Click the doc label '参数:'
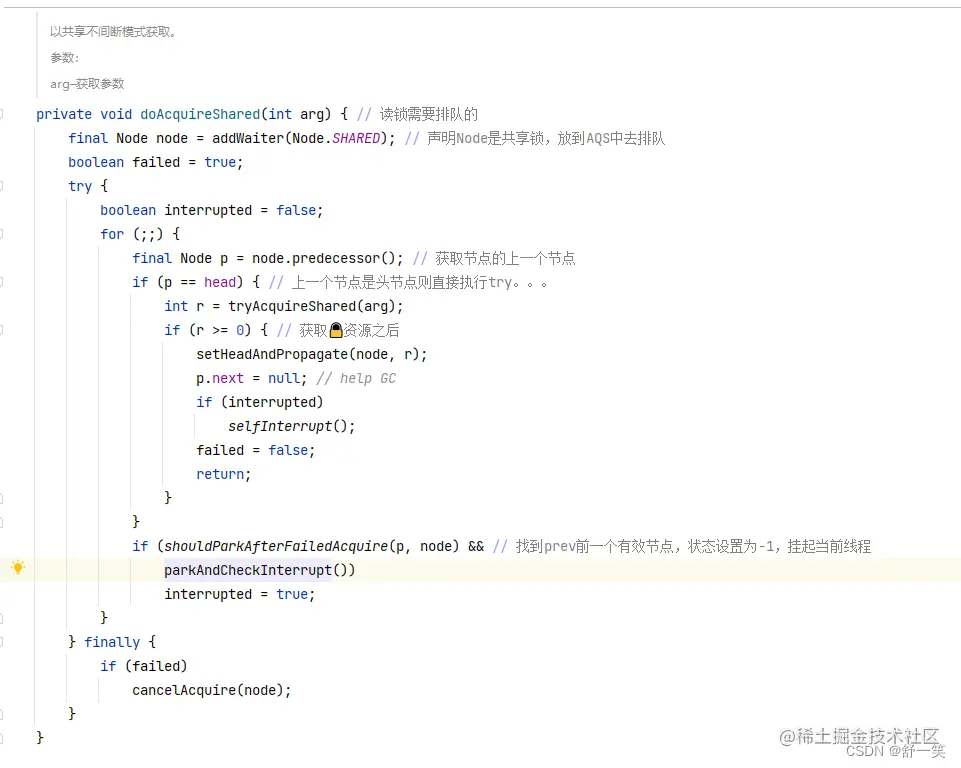The image size is (961, 768). tap(64, 58)
